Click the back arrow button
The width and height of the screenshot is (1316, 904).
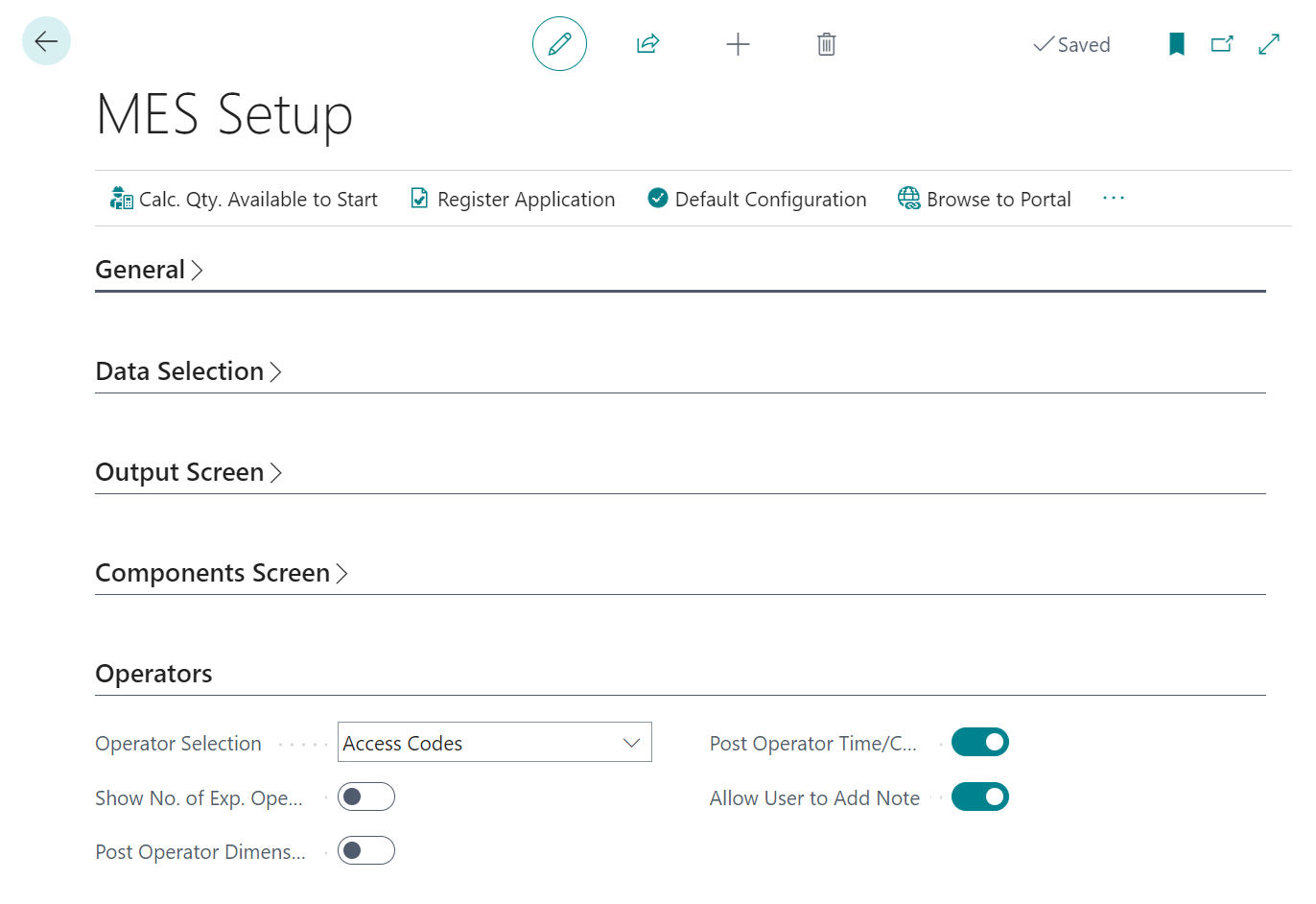(x=46, y=41)
